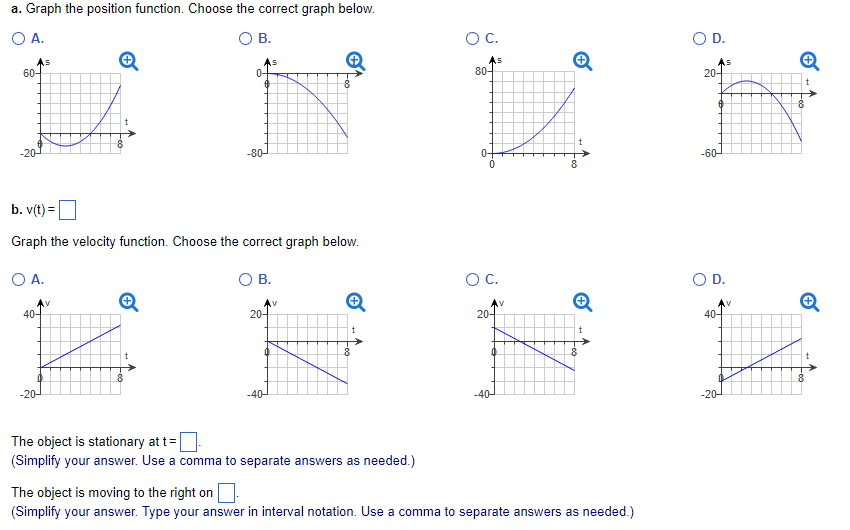This screenshot has width=850, height=530.
Task: Pick option B for velocity graph
Action: coord(245,278)
